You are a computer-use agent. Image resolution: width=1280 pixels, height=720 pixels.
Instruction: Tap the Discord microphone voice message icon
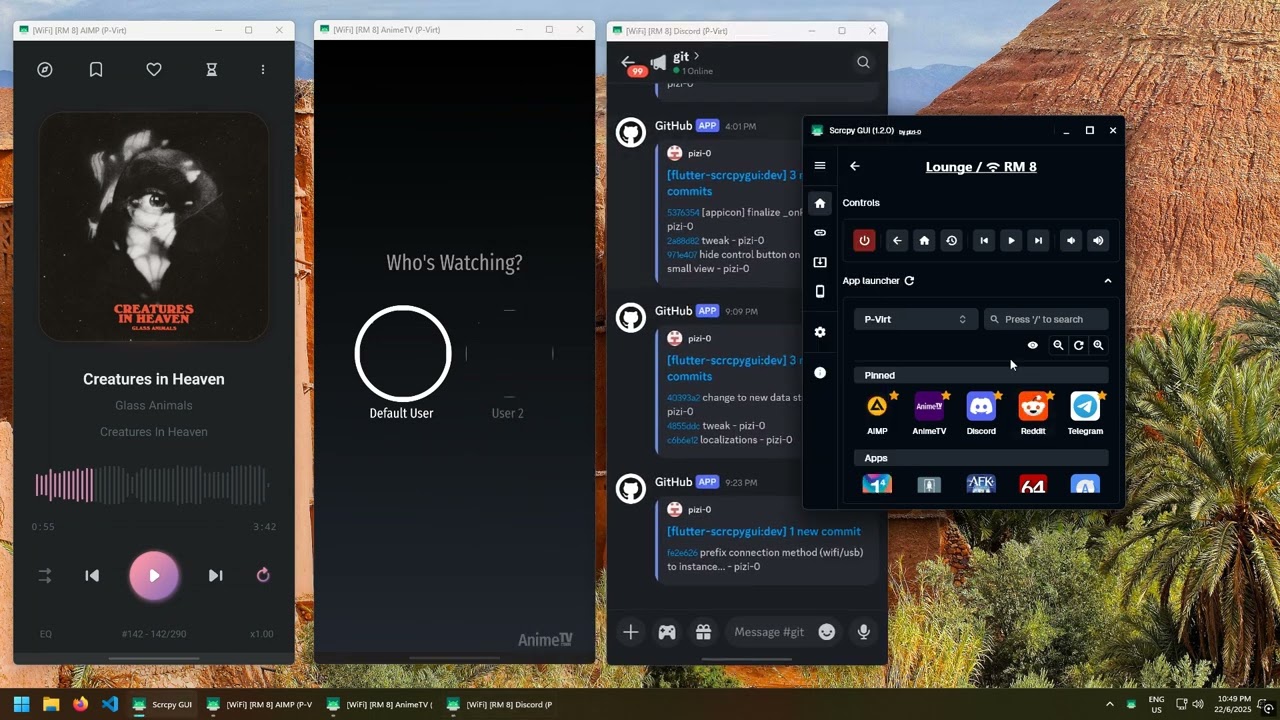(x=863, y=632)
